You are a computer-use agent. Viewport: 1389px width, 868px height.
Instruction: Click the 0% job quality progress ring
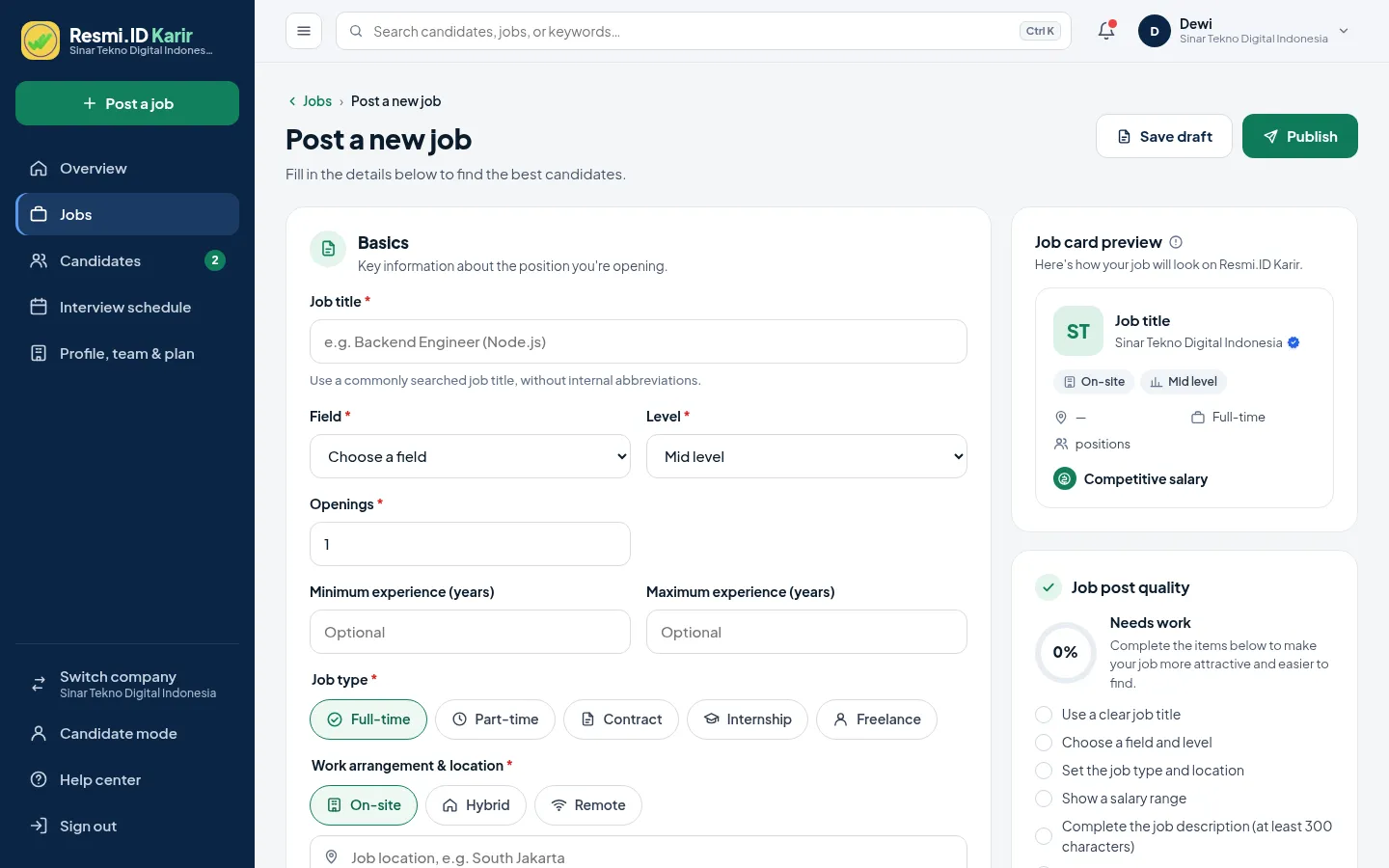click(1065, 653)
